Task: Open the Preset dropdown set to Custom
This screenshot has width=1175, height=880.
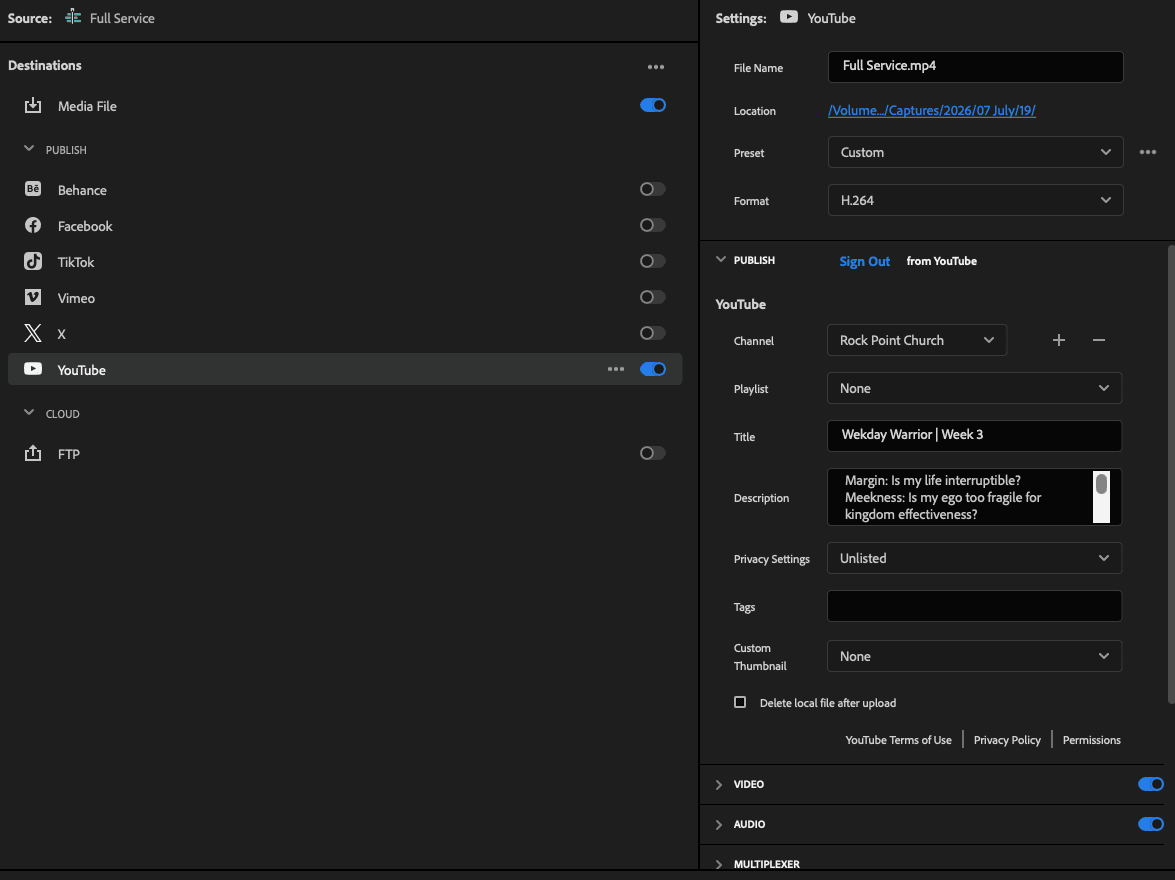Action: [x=975, y=152]
